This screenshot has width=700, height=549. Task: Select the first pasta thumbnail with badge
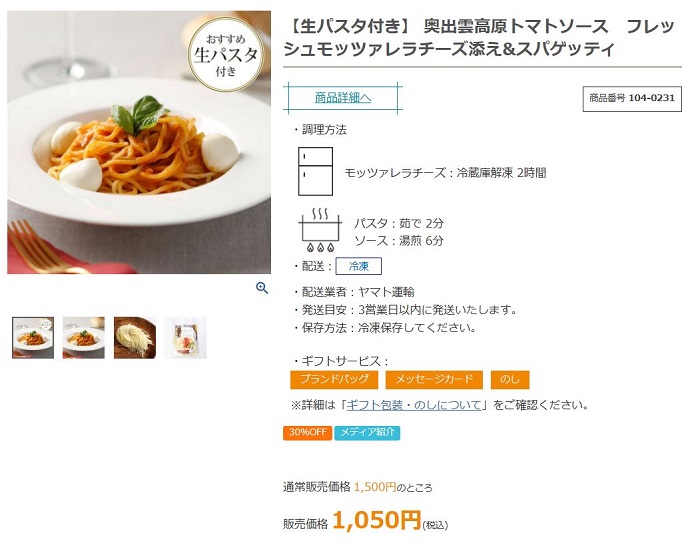(33, 338)
